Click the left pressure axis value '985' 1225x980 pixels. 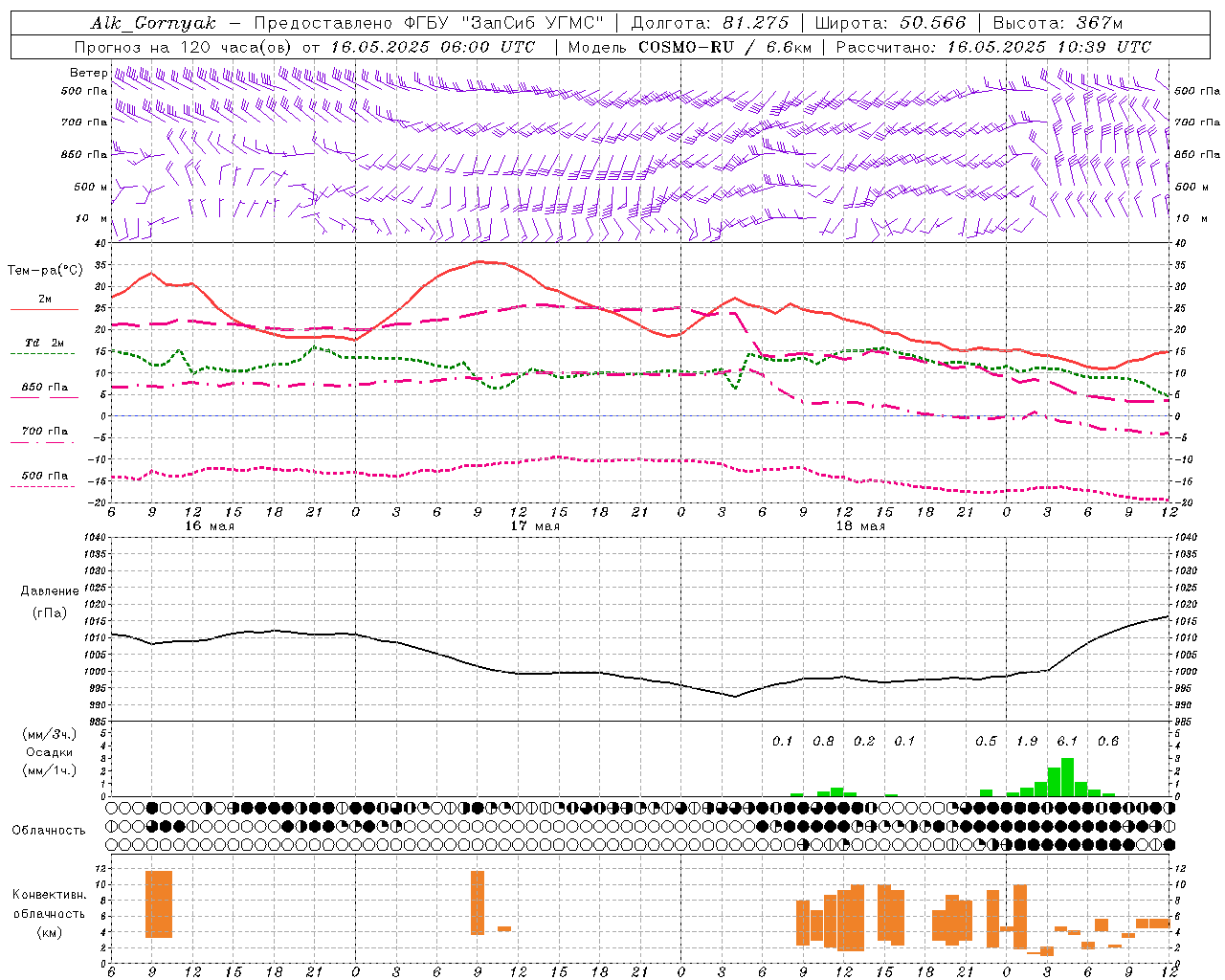tap(97, 722)
